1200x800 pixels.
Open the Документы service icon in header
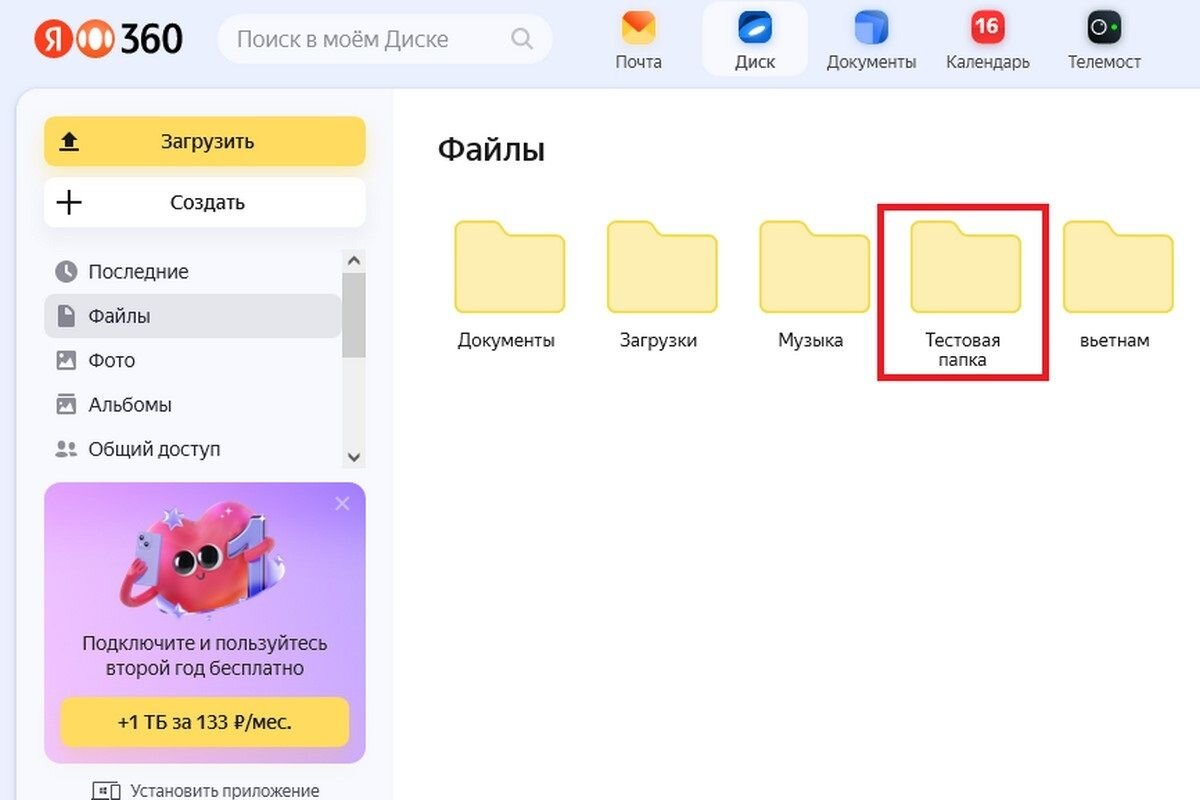coord(871,40)
